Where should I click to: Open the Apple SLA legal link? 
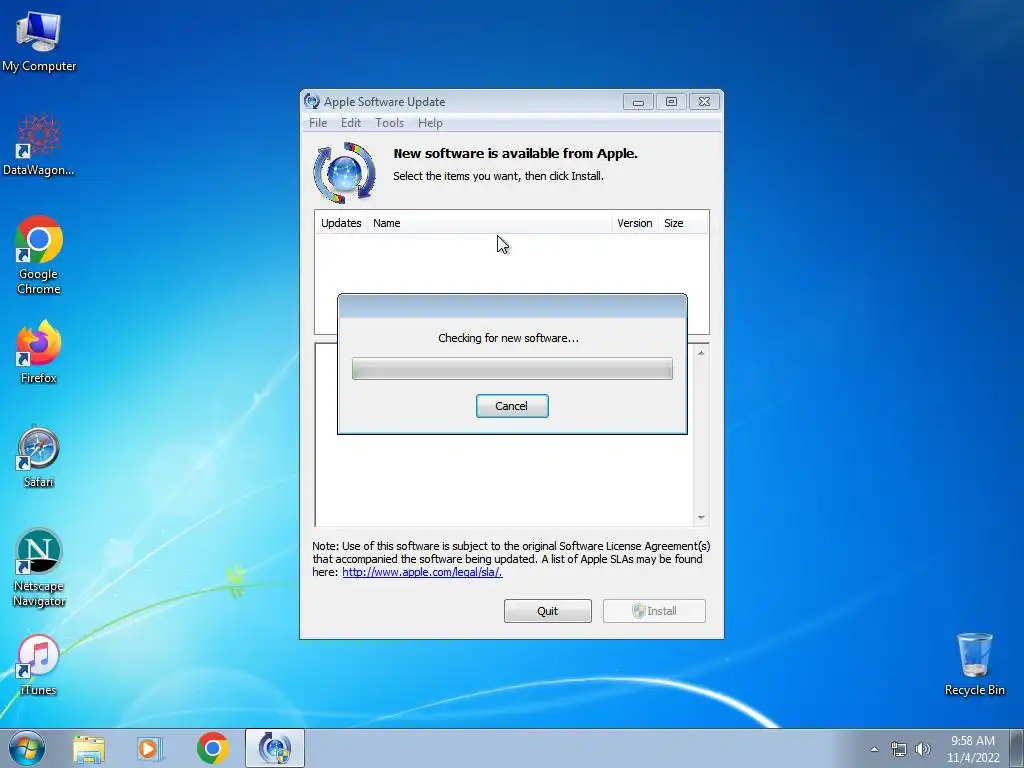point(422,572)
